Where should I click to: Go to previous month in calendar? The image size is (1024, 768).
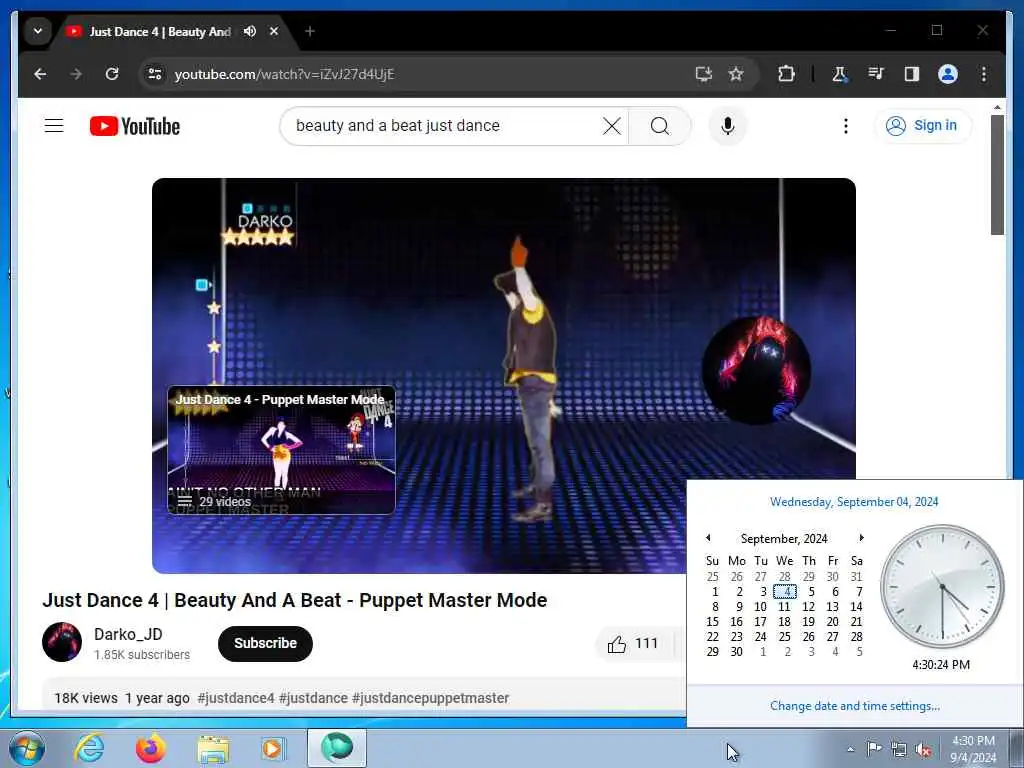709,537
